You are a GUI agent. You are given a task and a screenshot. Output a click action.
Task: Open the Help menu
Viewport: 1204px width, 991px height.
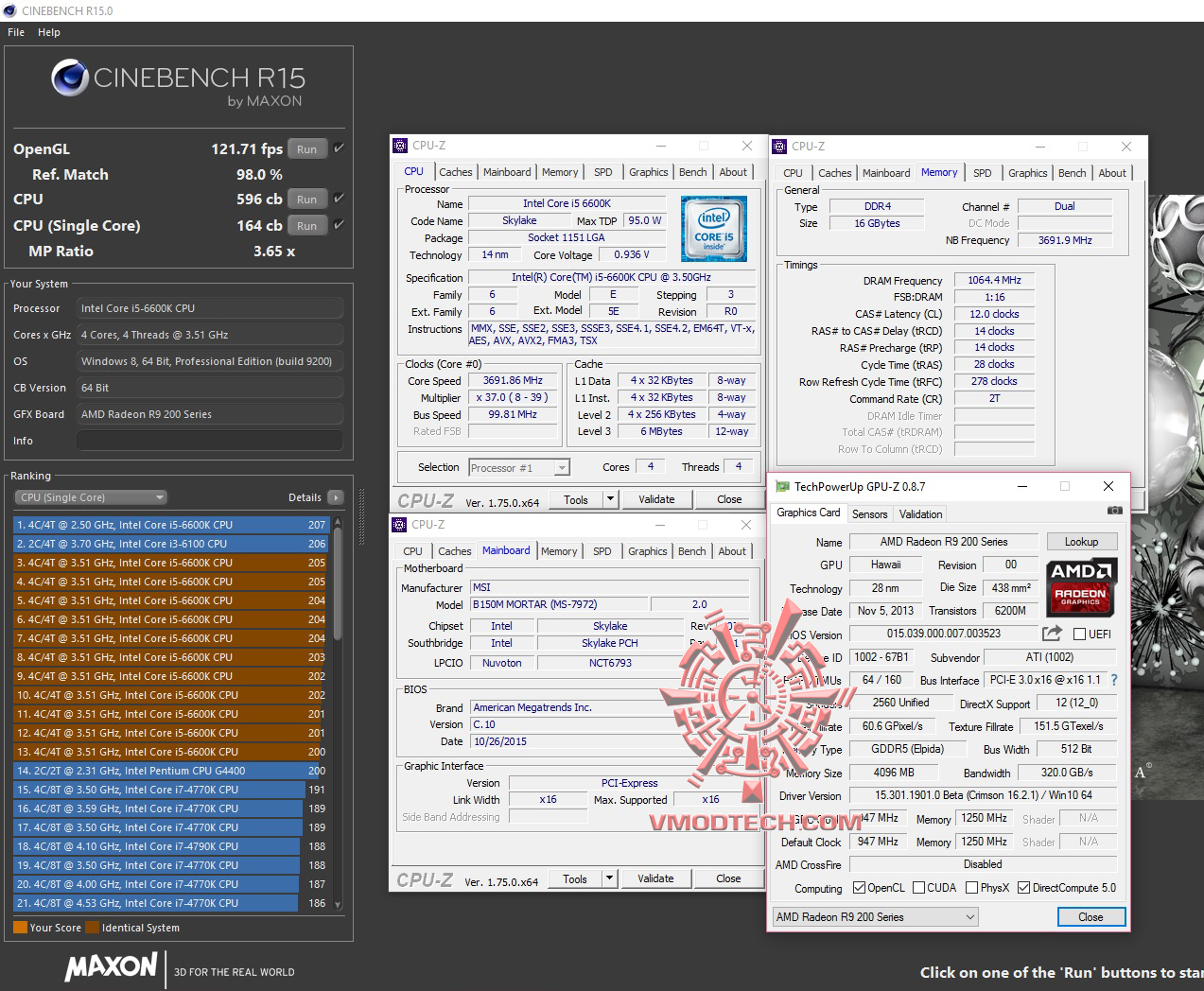point(49,32)
